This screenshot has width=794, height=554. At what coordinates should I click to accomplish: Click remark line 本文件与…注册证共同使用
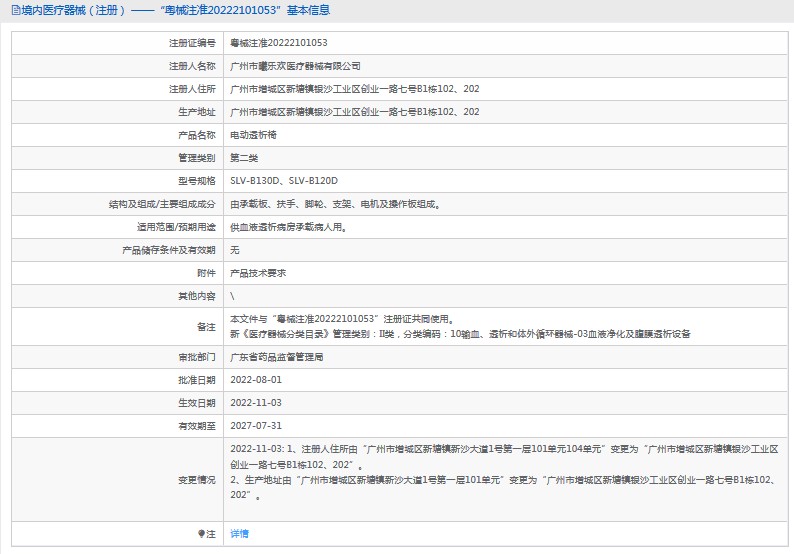343,319
